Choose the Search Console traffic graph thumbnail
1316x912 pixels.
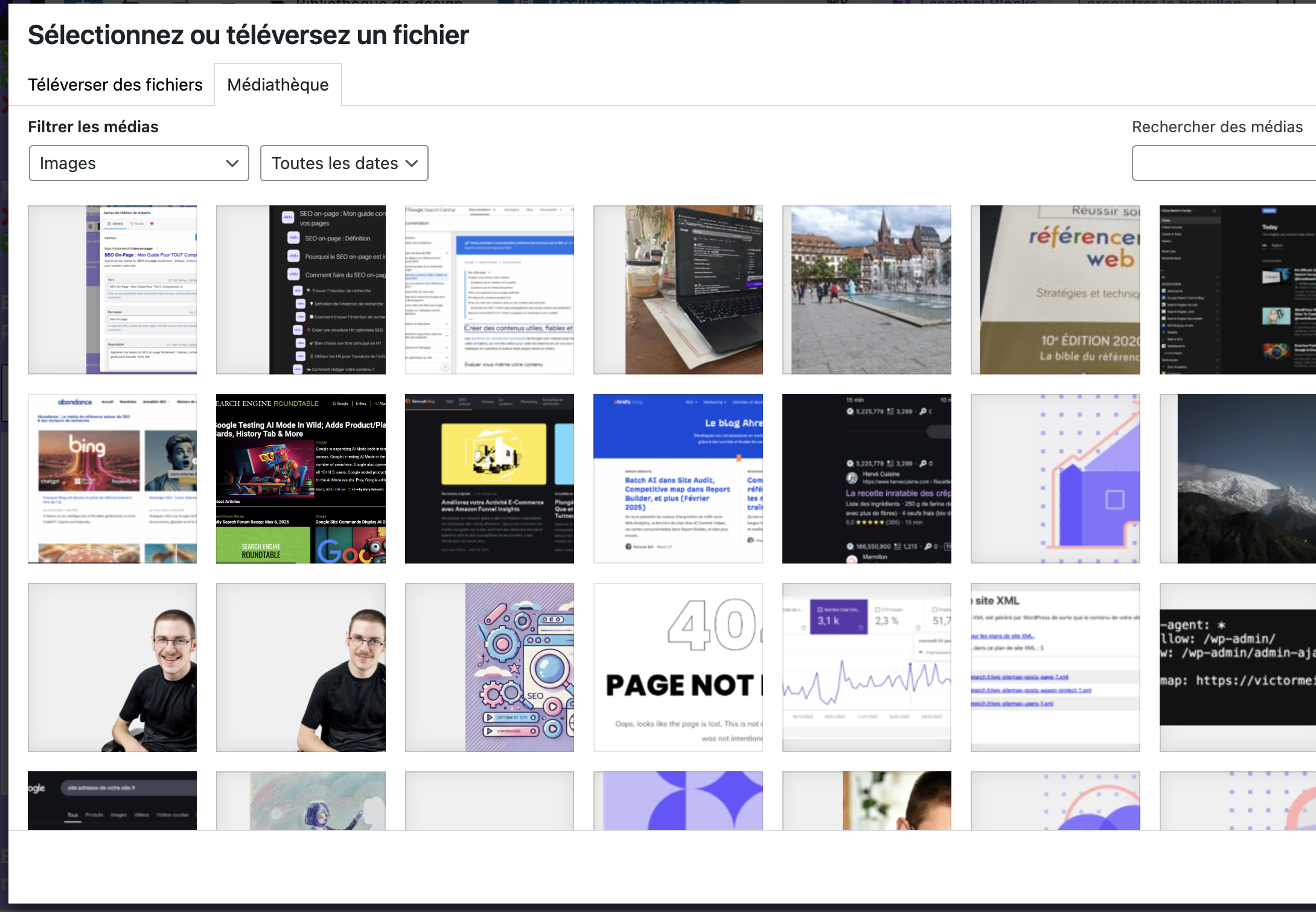867,667
